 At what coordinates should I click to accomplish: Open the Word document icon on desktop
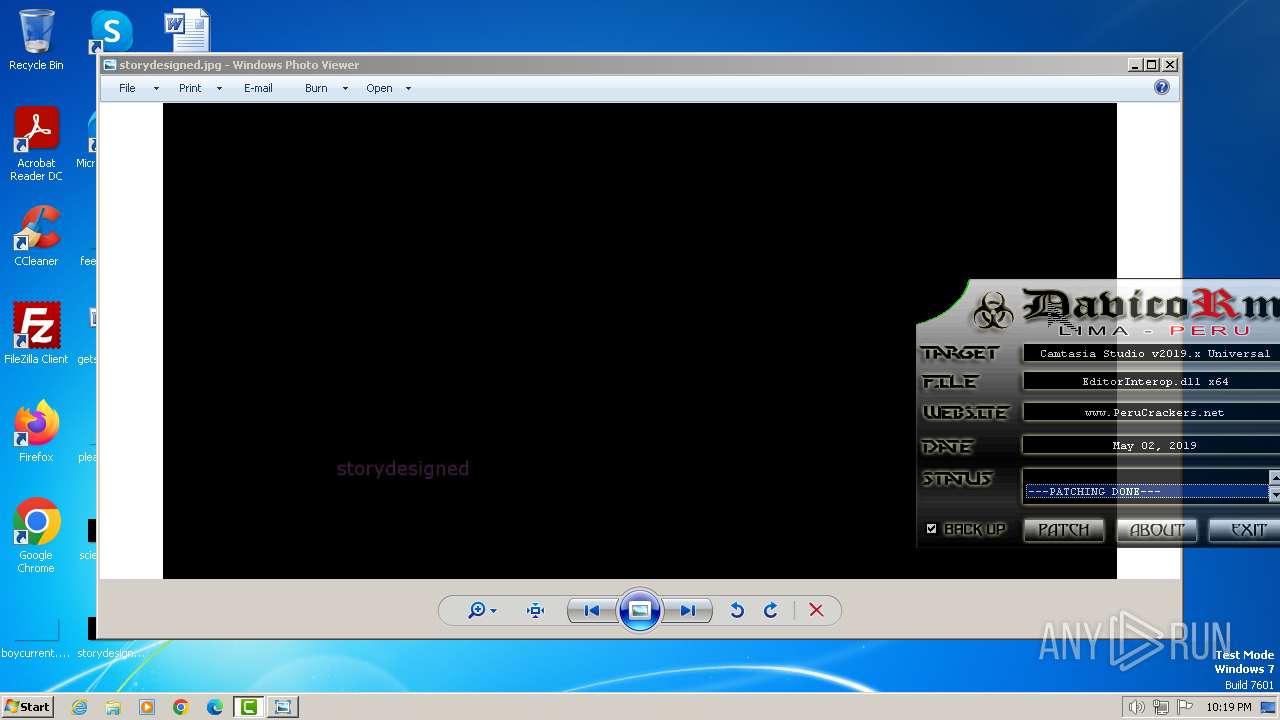(x=187, y=31)
